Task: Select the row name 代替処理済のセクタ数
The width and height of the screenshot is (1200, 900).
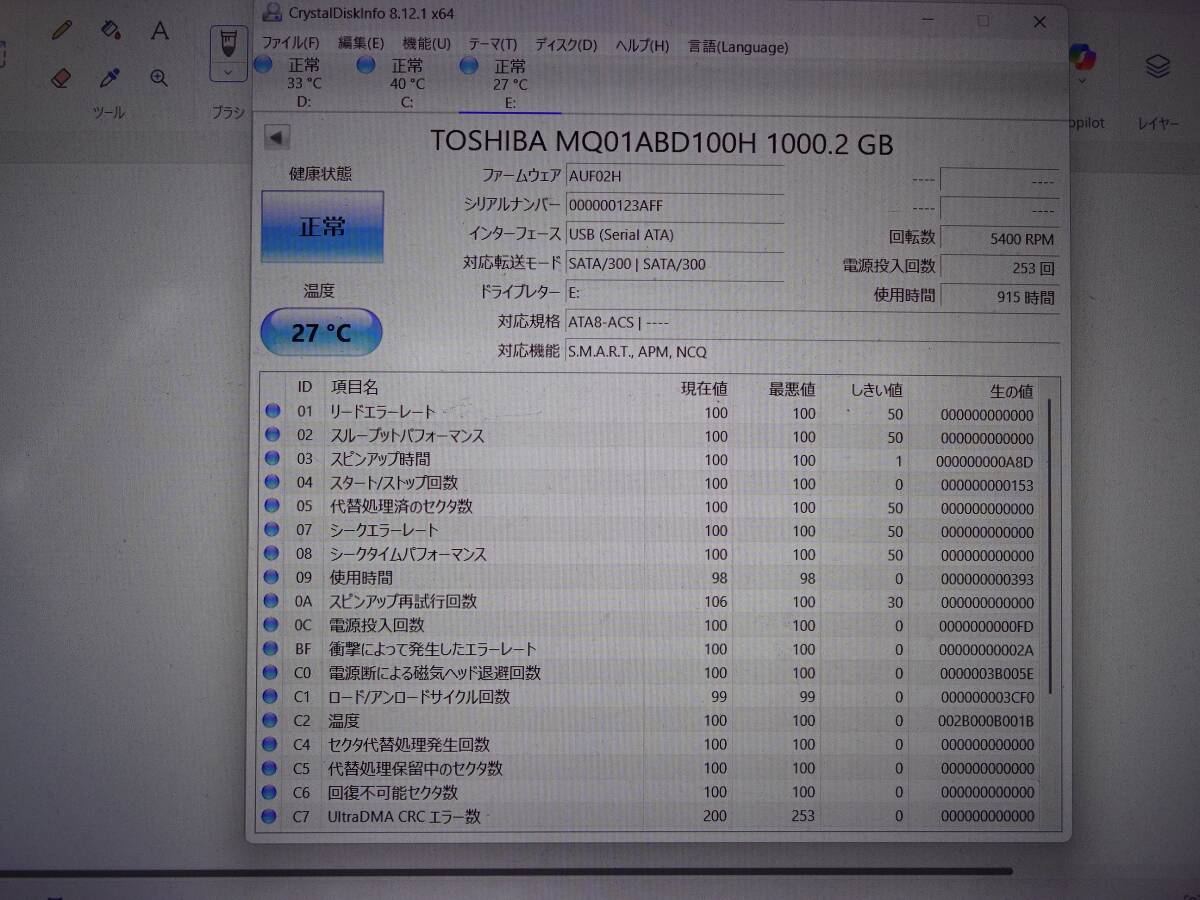Action: coord(401,506)
